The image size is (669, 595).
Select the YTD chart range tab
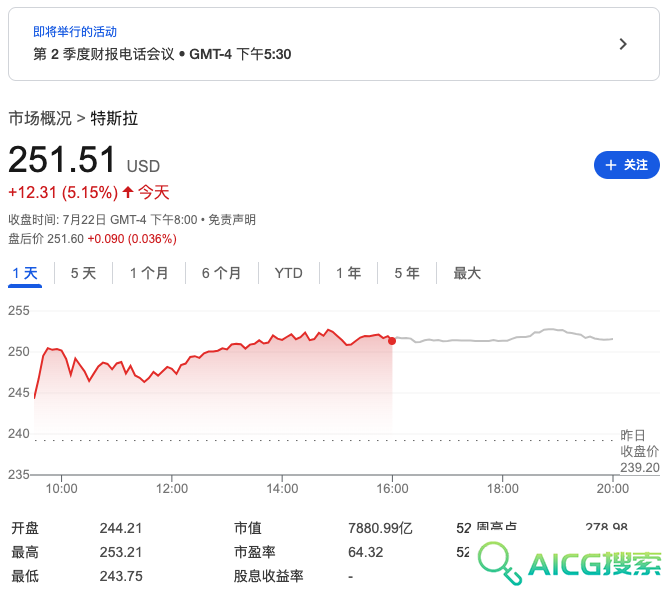tap(288, 273)
